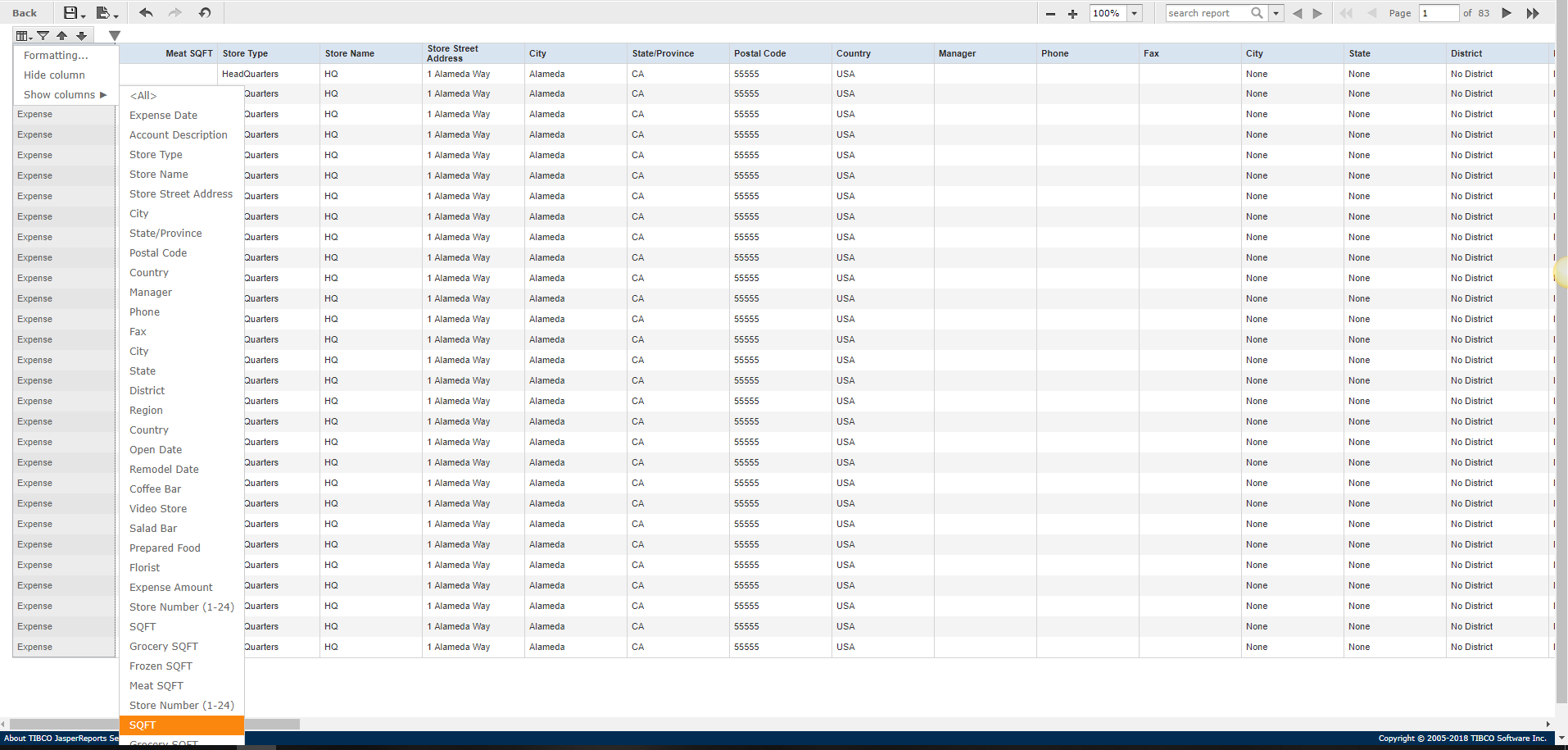Choose Manager in the Show columns list
Viewport: 1568px width, 750px height.
182,293
